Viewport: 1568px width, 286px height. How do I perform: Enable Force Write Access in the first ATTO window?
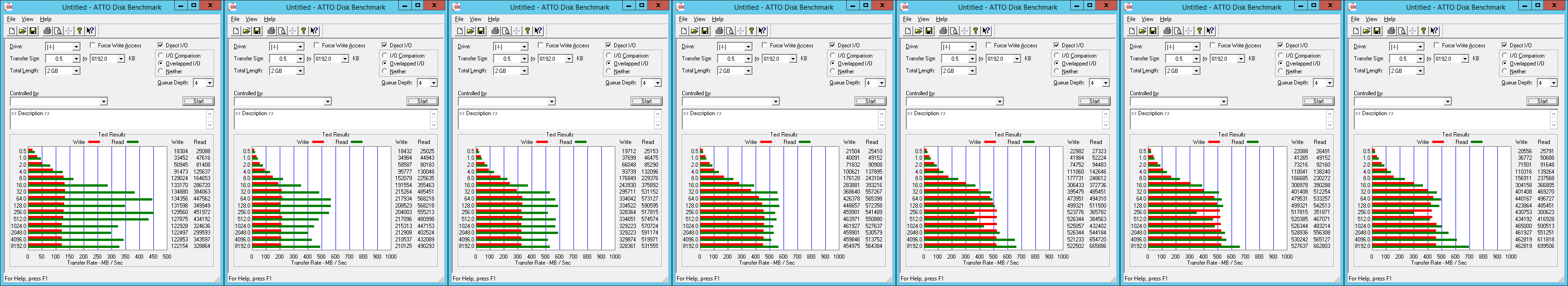[92, 45]
